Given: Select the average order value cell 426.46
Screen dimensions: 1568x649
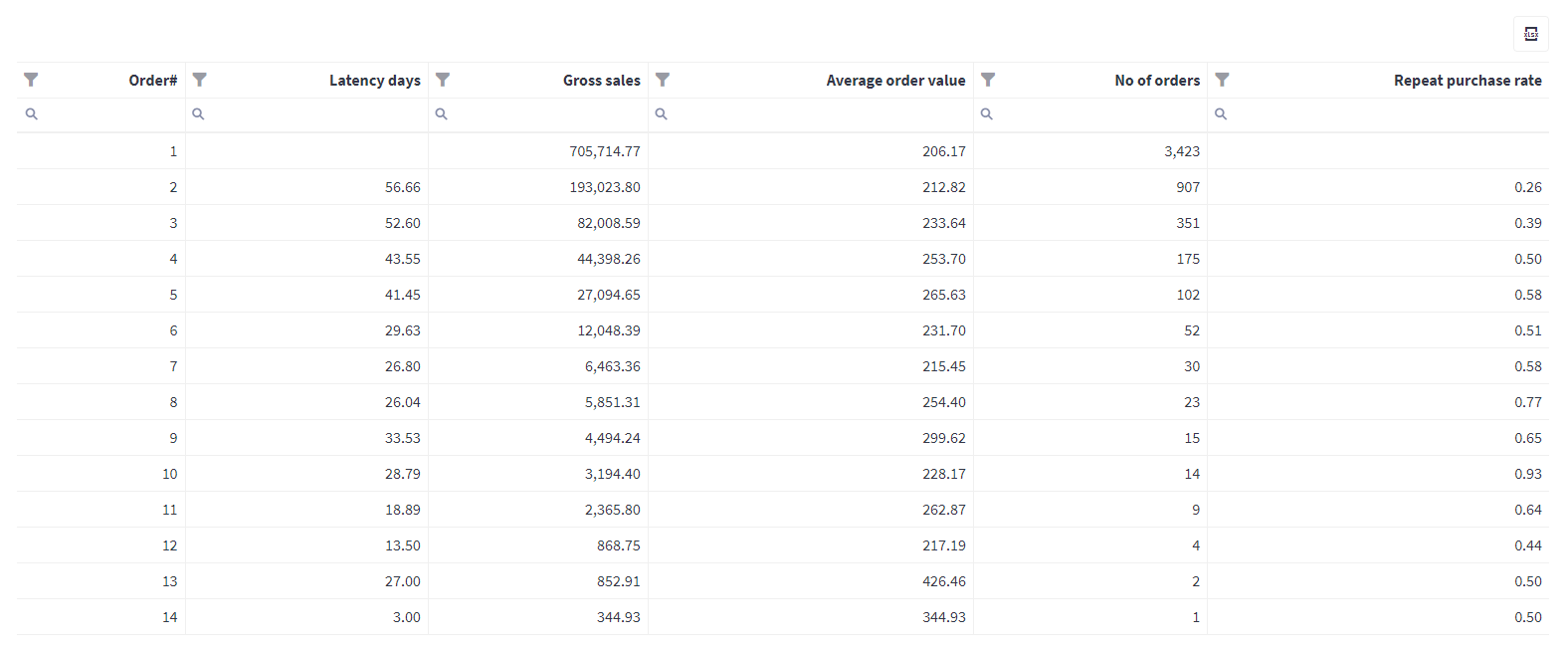Looking at the screenshot, I should tap(944, 581).
